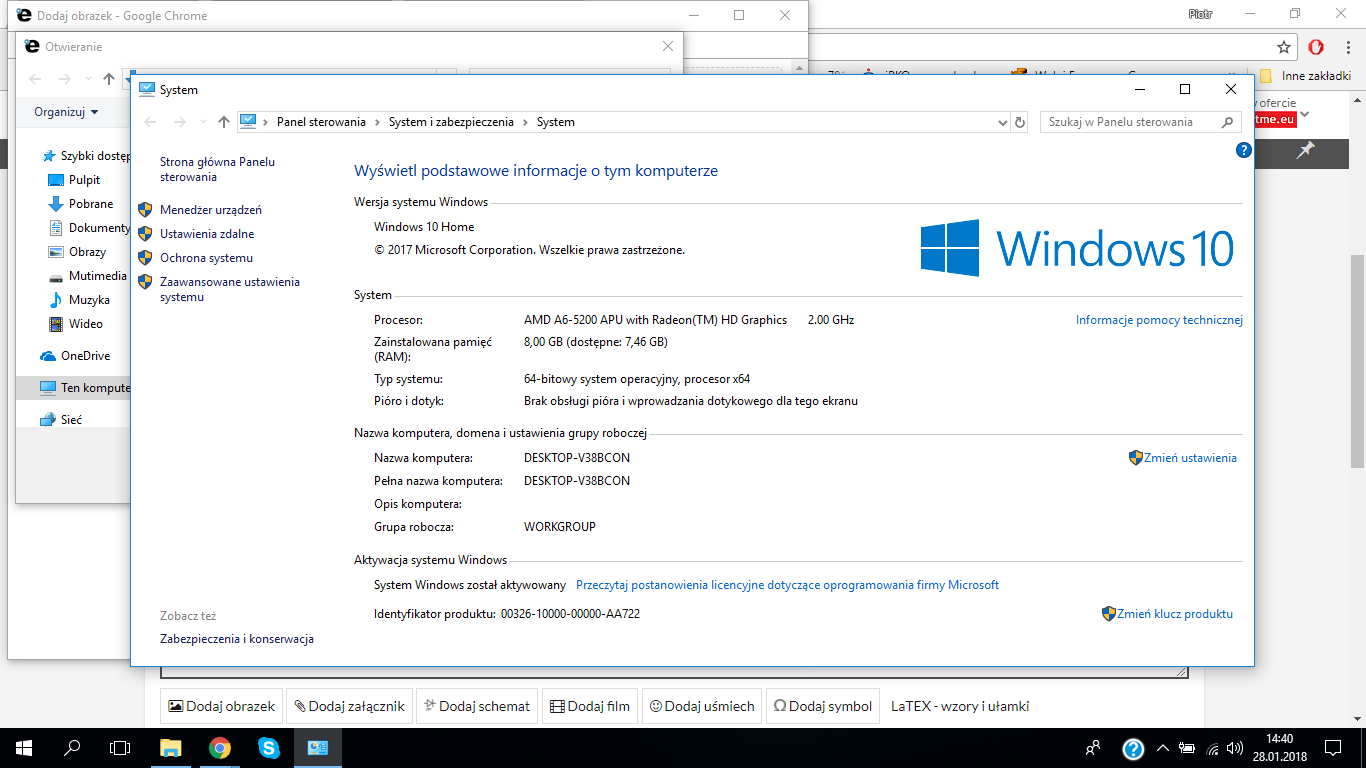Click the computer icon in System address bar

click(248, 122)
